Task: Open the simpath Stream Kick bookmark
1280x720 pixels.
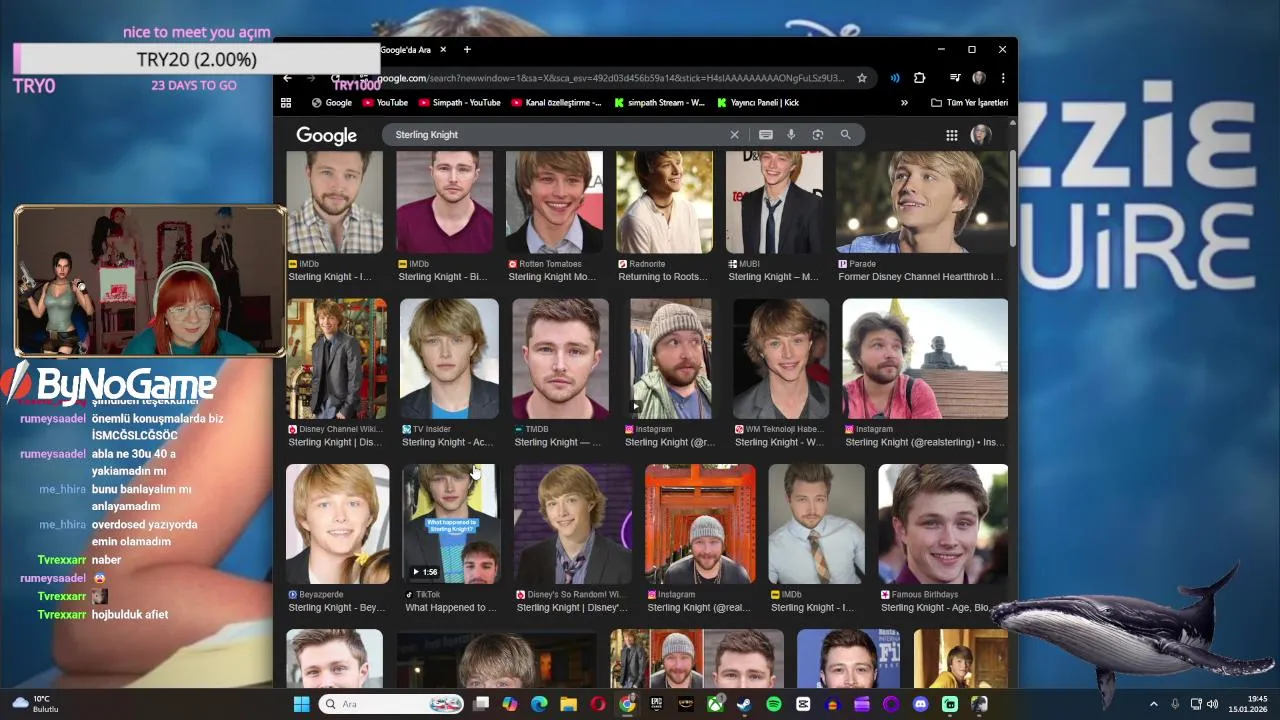Action: 659,102
